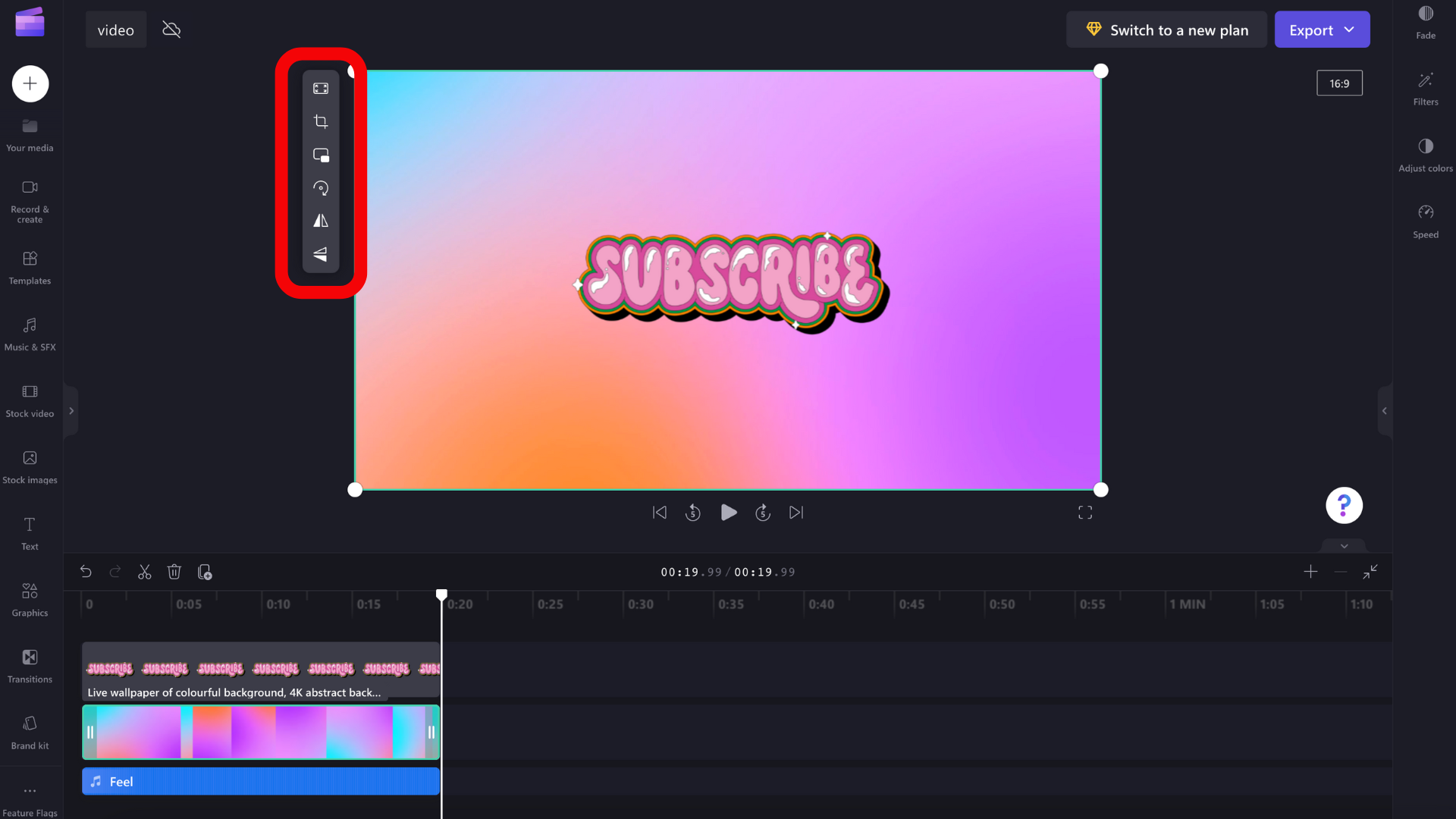The image size is (1456, 819).
Task: Click the Switch to a new plan button
Action: click(x=1167, y=29)
